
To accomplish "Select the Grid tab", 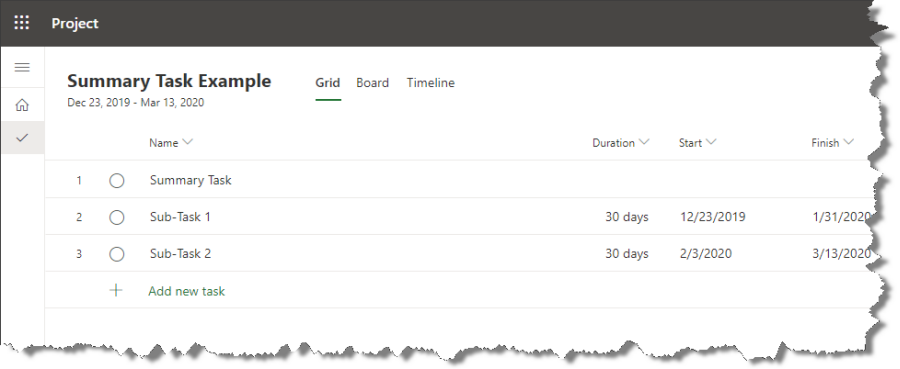I will (328, 83).
